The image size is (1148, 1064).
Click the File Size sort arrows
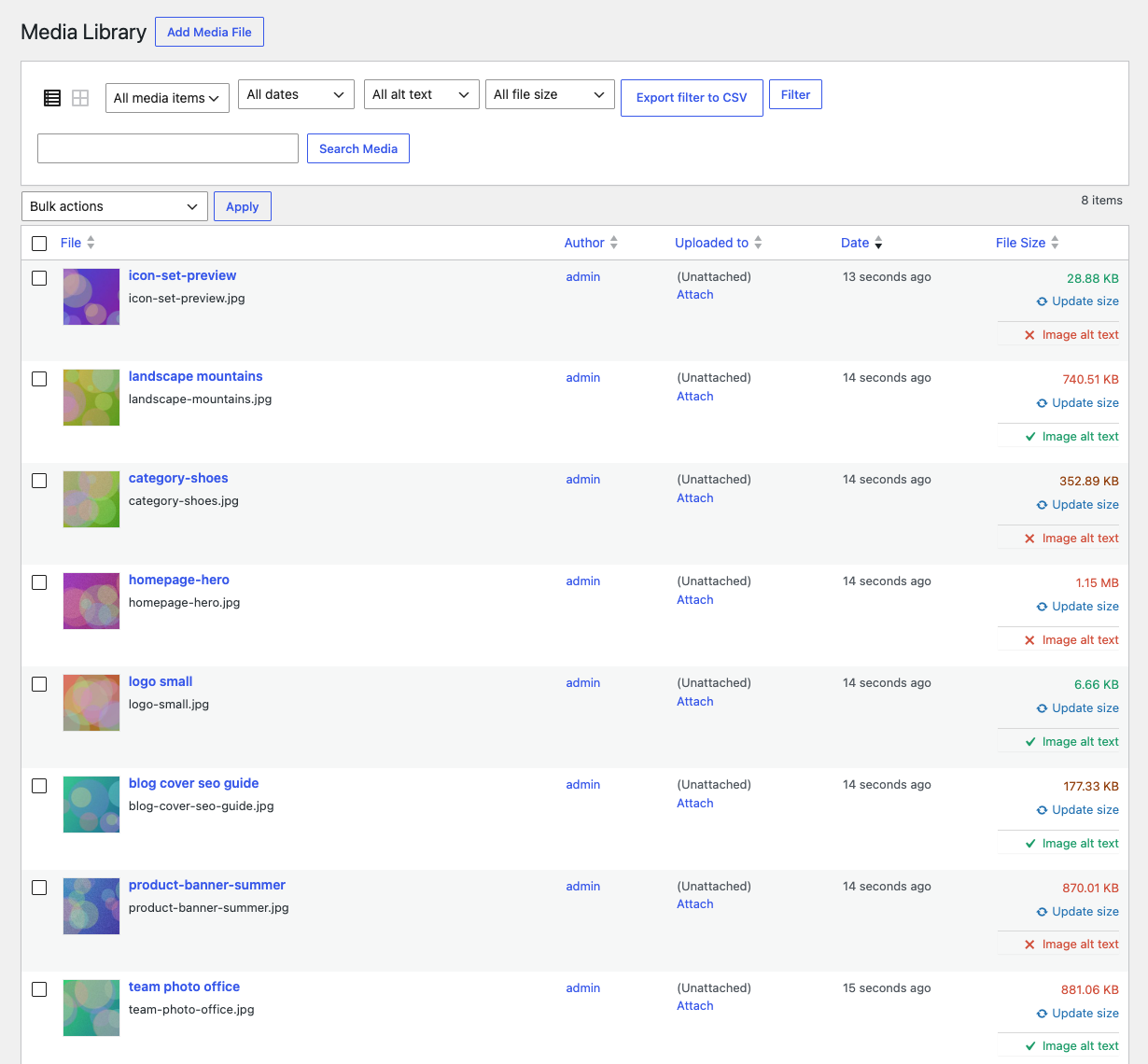click(1055, 243)
